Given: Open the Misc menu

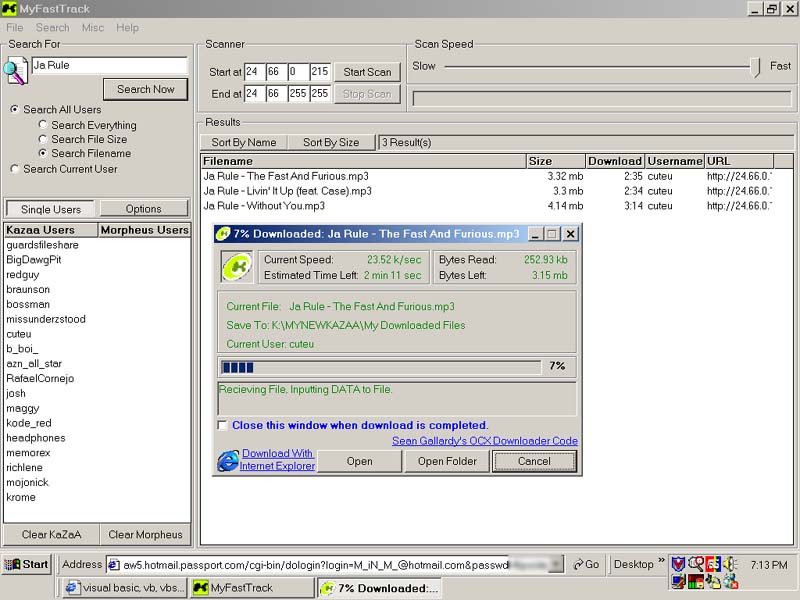Looking at the screenshot, I should (x=92, y=28).
